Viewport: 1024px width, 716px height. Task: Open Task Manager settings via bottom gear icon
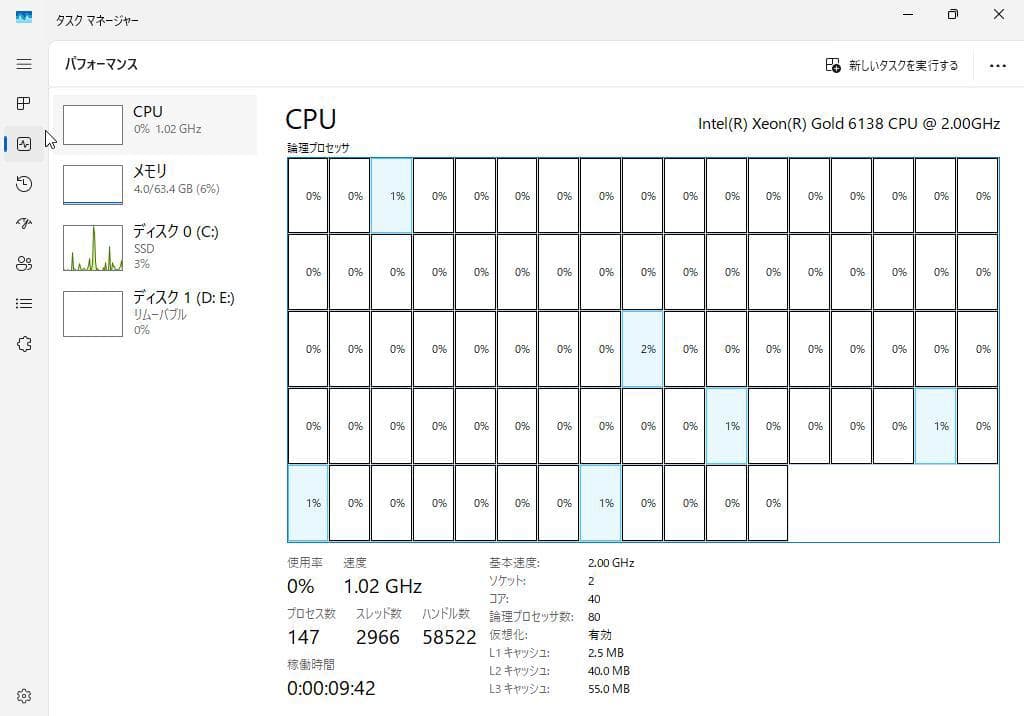pyautogui.click(x=24, y=695)
